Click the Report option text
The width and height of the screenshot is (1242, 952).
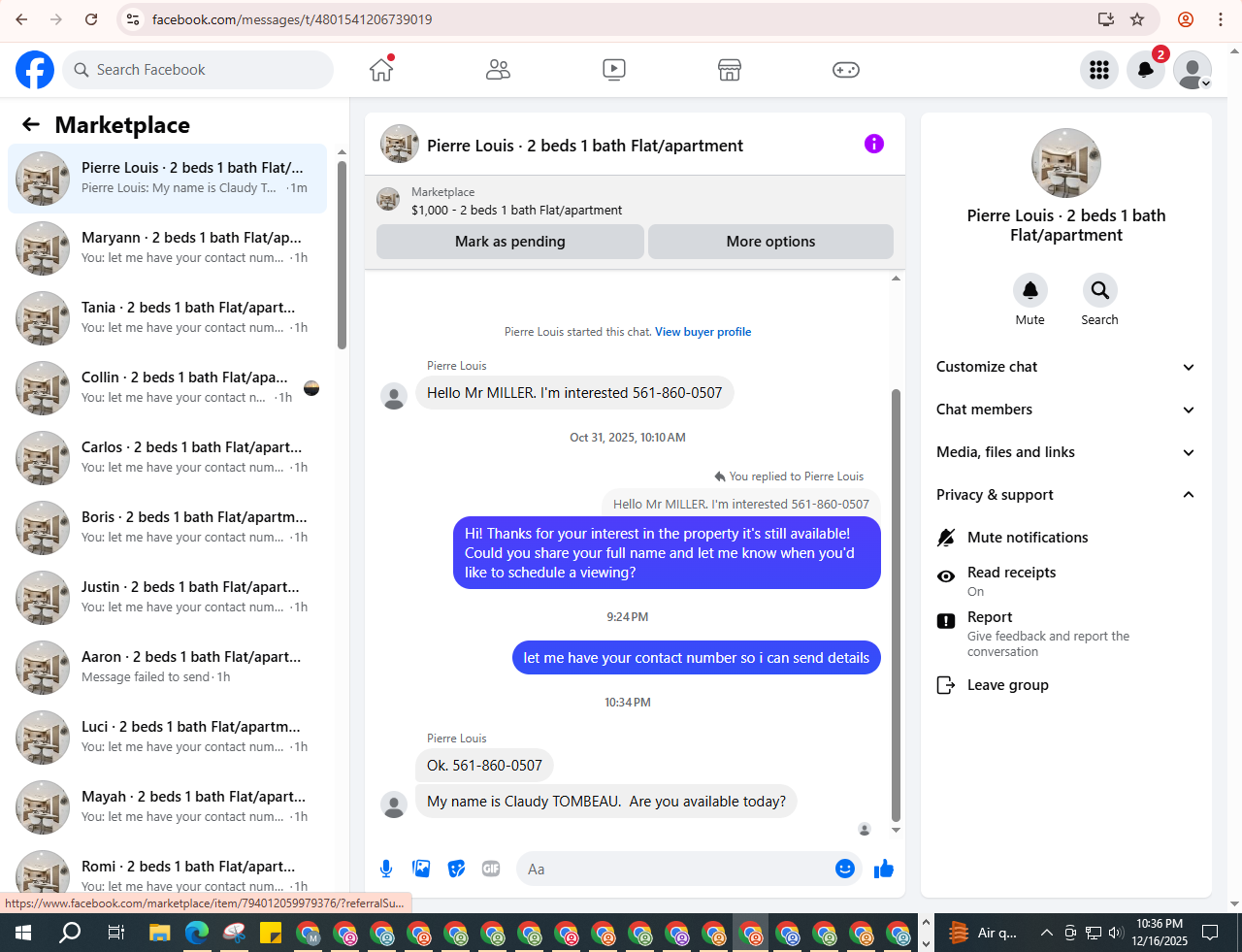[990, 617]
